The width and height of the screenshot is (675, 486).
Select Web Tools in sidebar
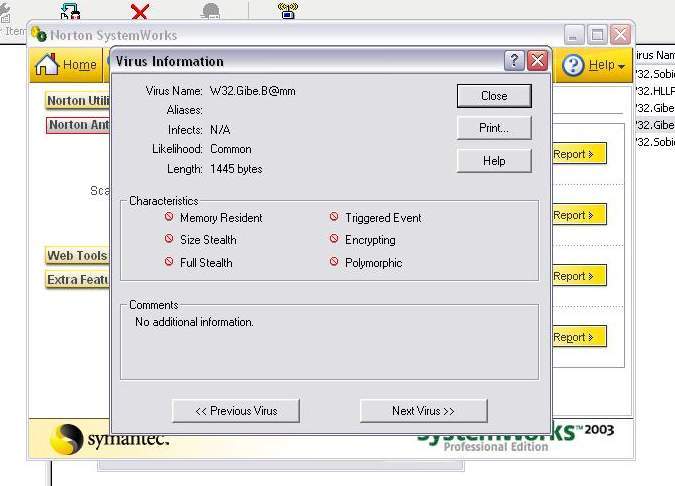[x=77, y=256]
